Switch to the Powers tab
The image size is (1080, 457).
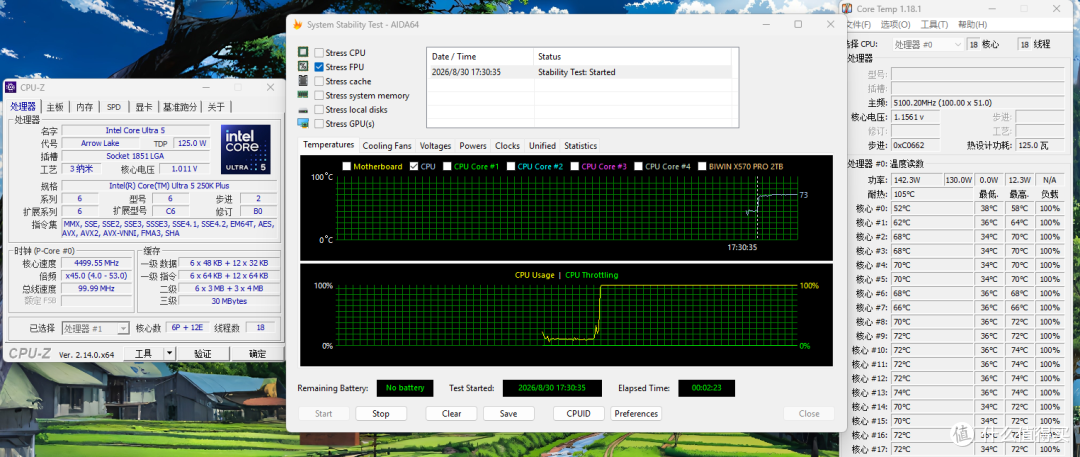tap(473, 145)
